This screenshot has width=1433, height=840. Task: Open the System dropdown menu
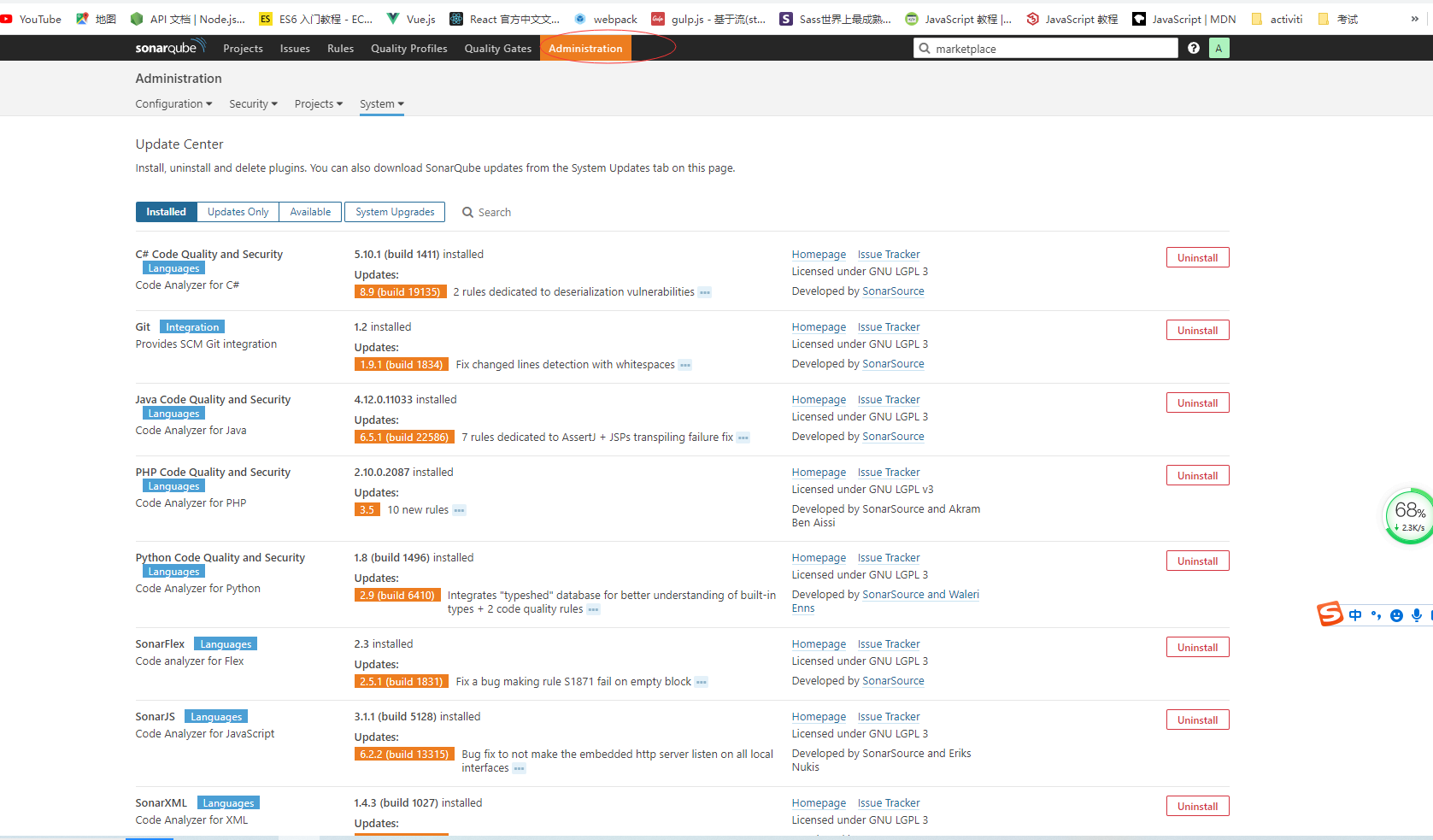point(382,103)
